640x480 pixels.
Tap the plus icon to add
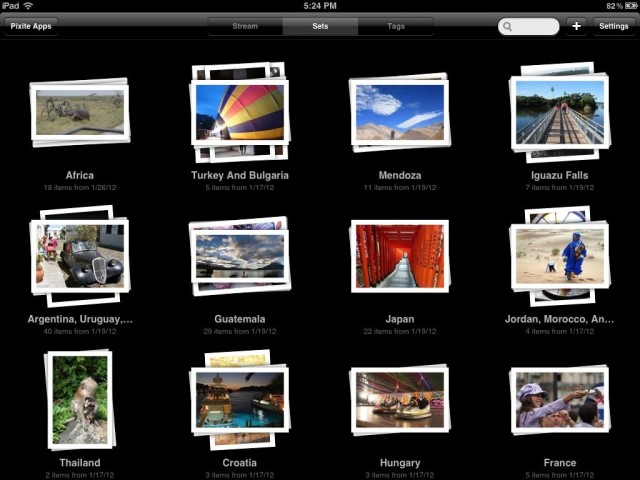click(576, 26)
